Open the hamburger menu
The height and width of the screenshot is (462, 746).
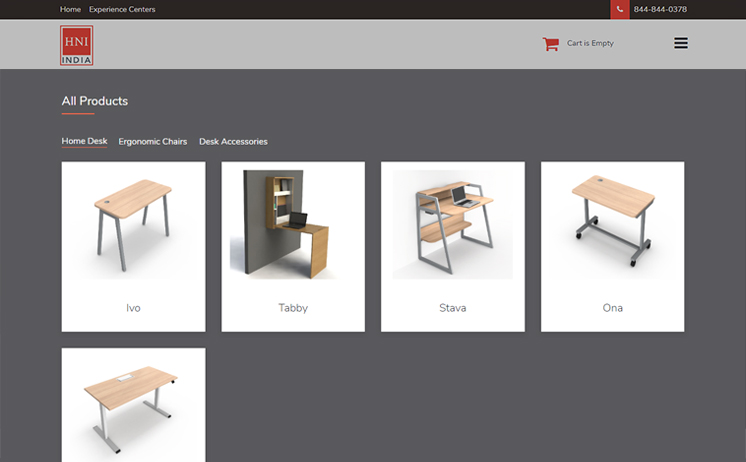681,43
